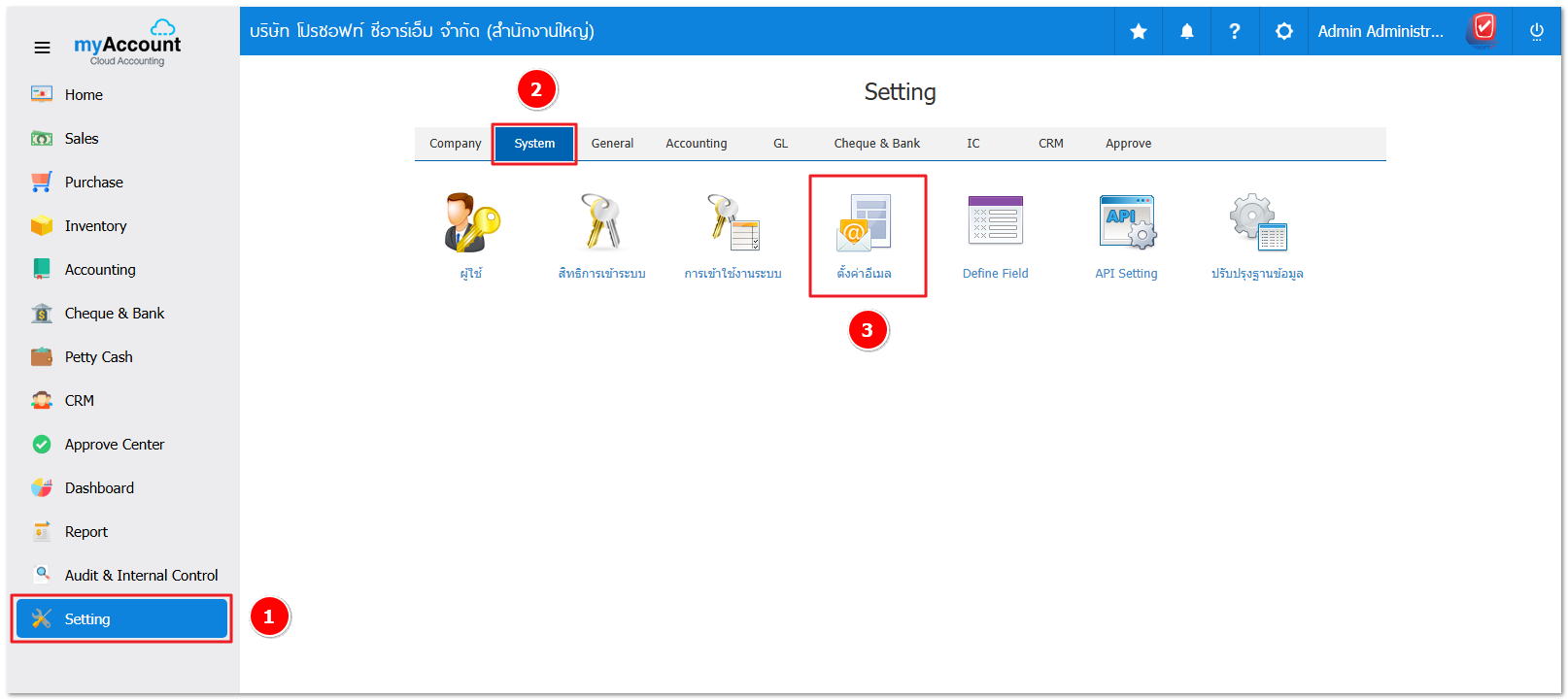The width and height of the screenshot is (1568, 700).
Task: Open Admin Administrator user menu
Action: (x=1380, y=32)
